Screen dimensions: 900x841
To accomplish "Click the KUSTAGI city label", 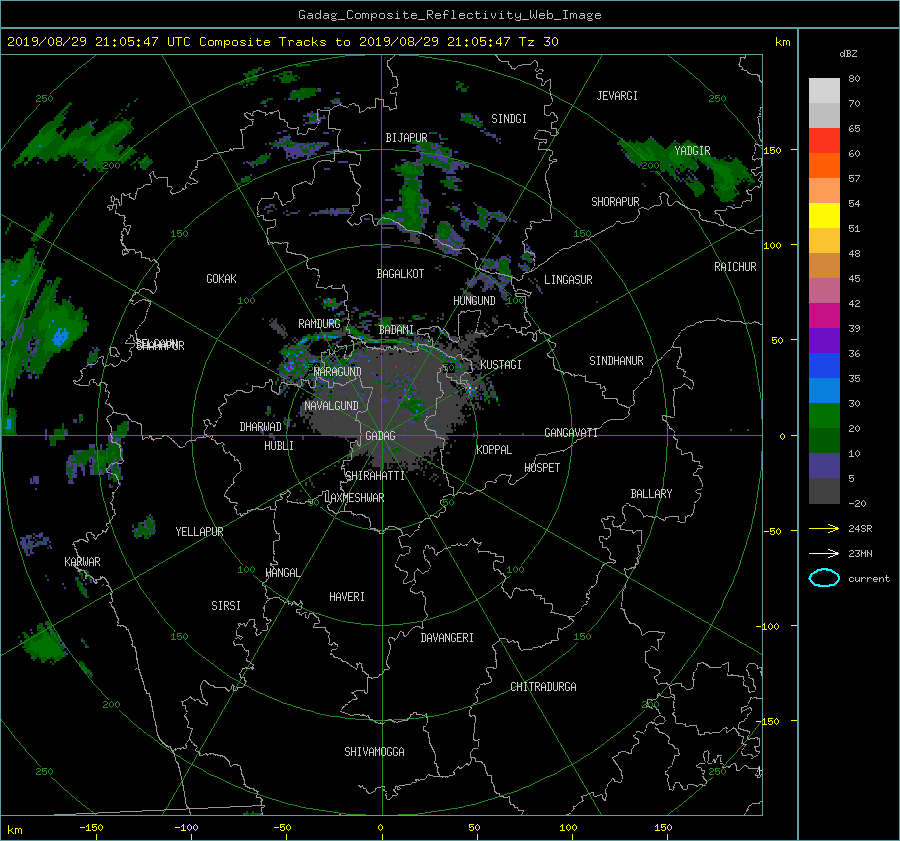I will 501,365.
